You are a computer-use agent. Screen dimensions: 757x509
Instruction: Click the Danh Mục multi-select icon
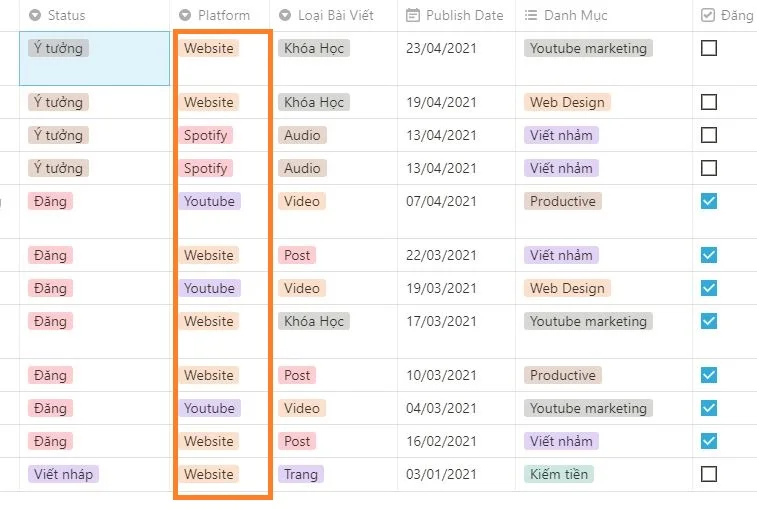531,15
